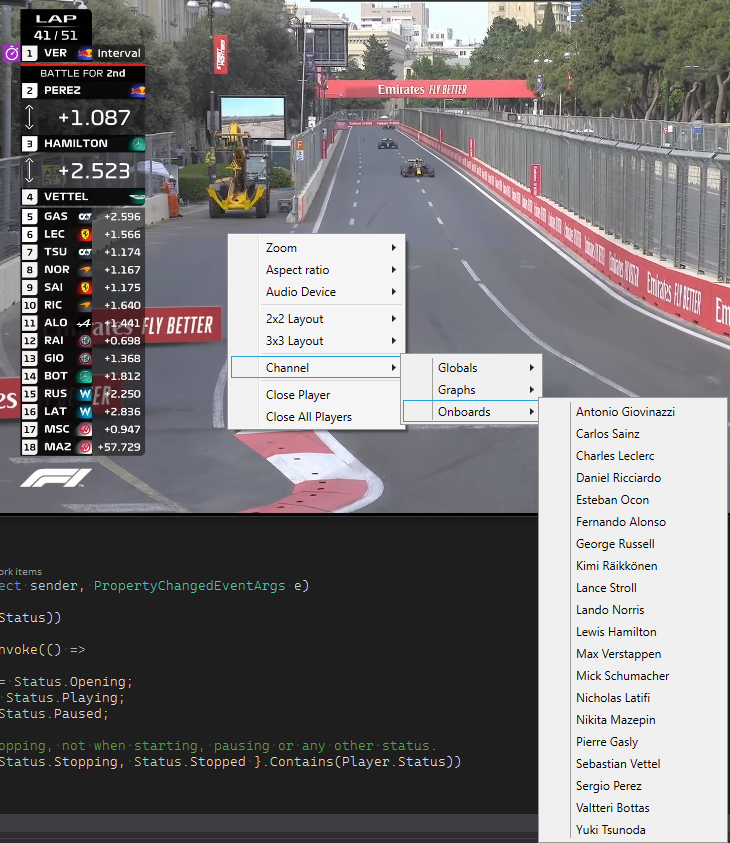Select Mick Schumacher onboard
Viewport: 730px width, 843px height.
tap(633, 676)
